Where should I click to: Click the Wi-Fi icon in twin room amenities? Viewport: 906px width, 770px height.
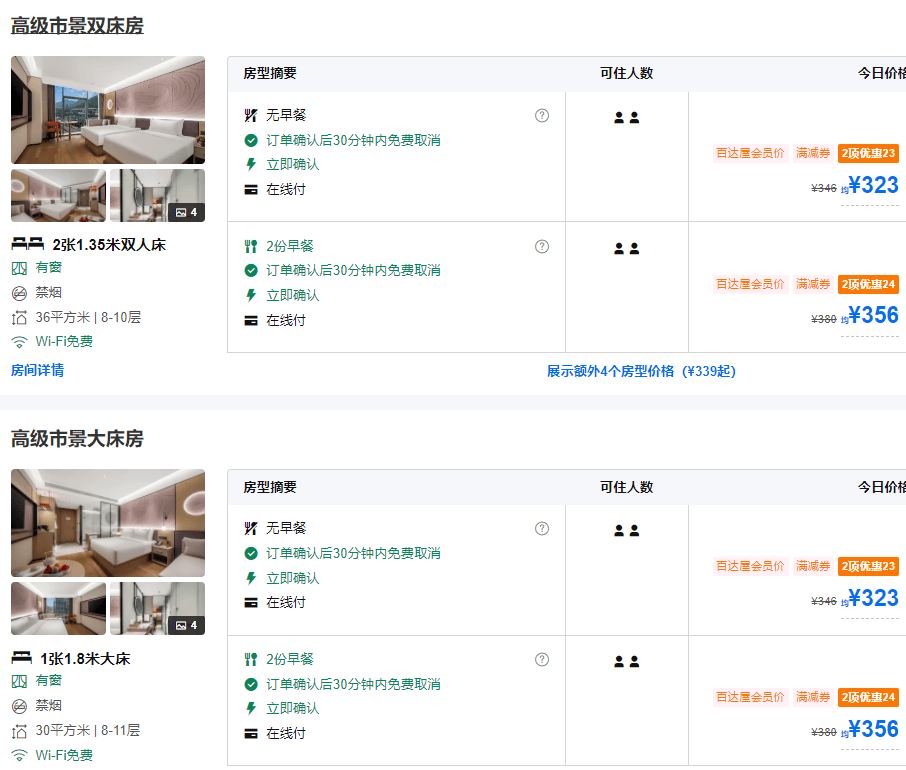click(19, 342)
